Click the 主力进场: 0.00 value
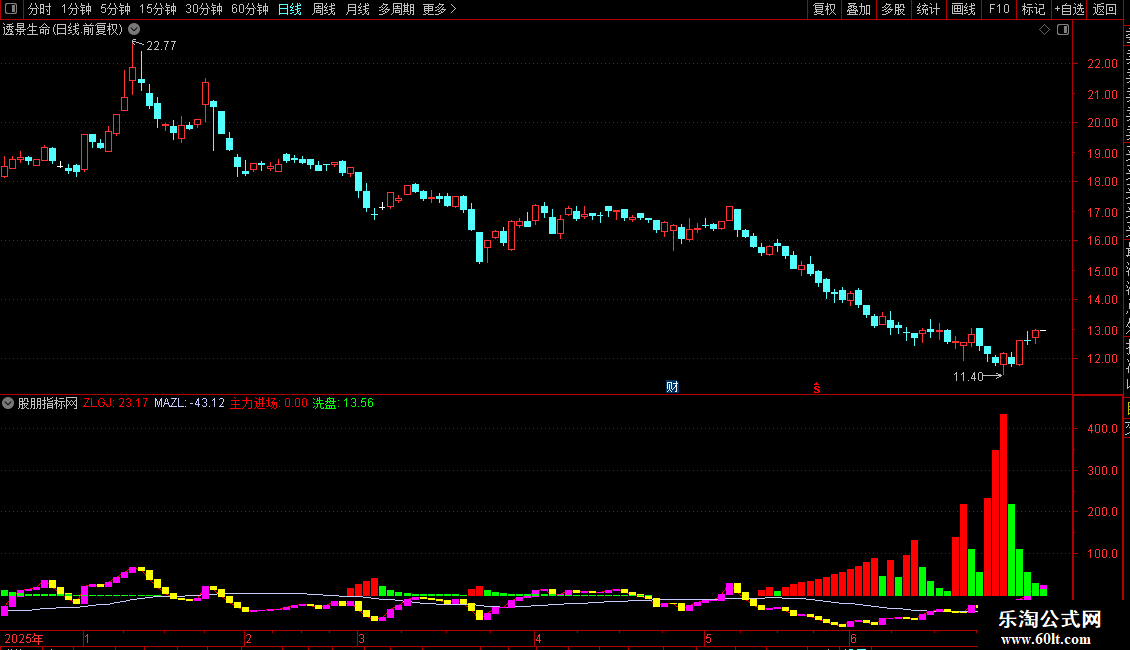This screenshot has height=650, width=1130. coord(269,403)
